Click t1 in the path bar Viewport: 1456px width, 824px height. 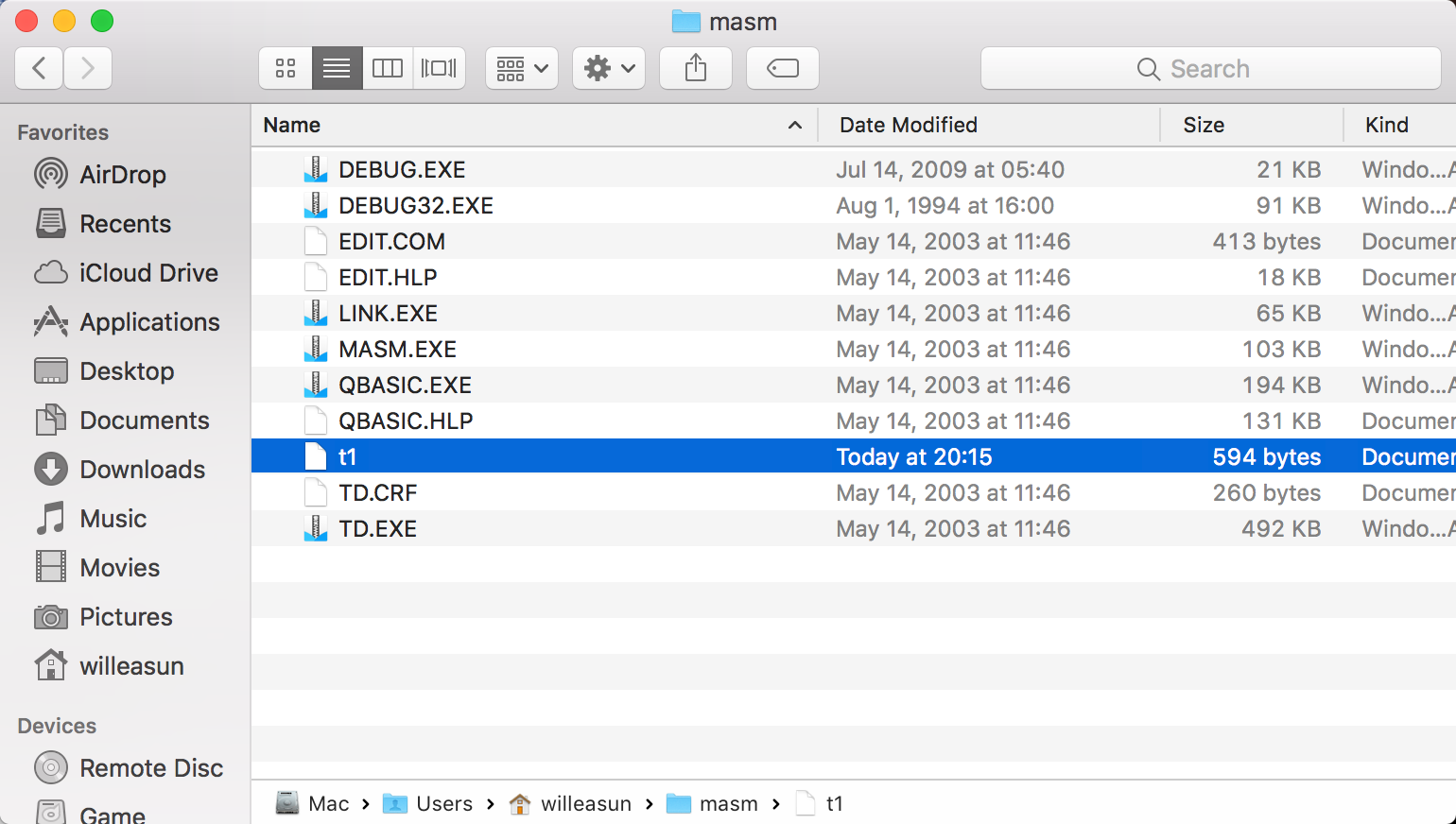click(x=819, y=803)
